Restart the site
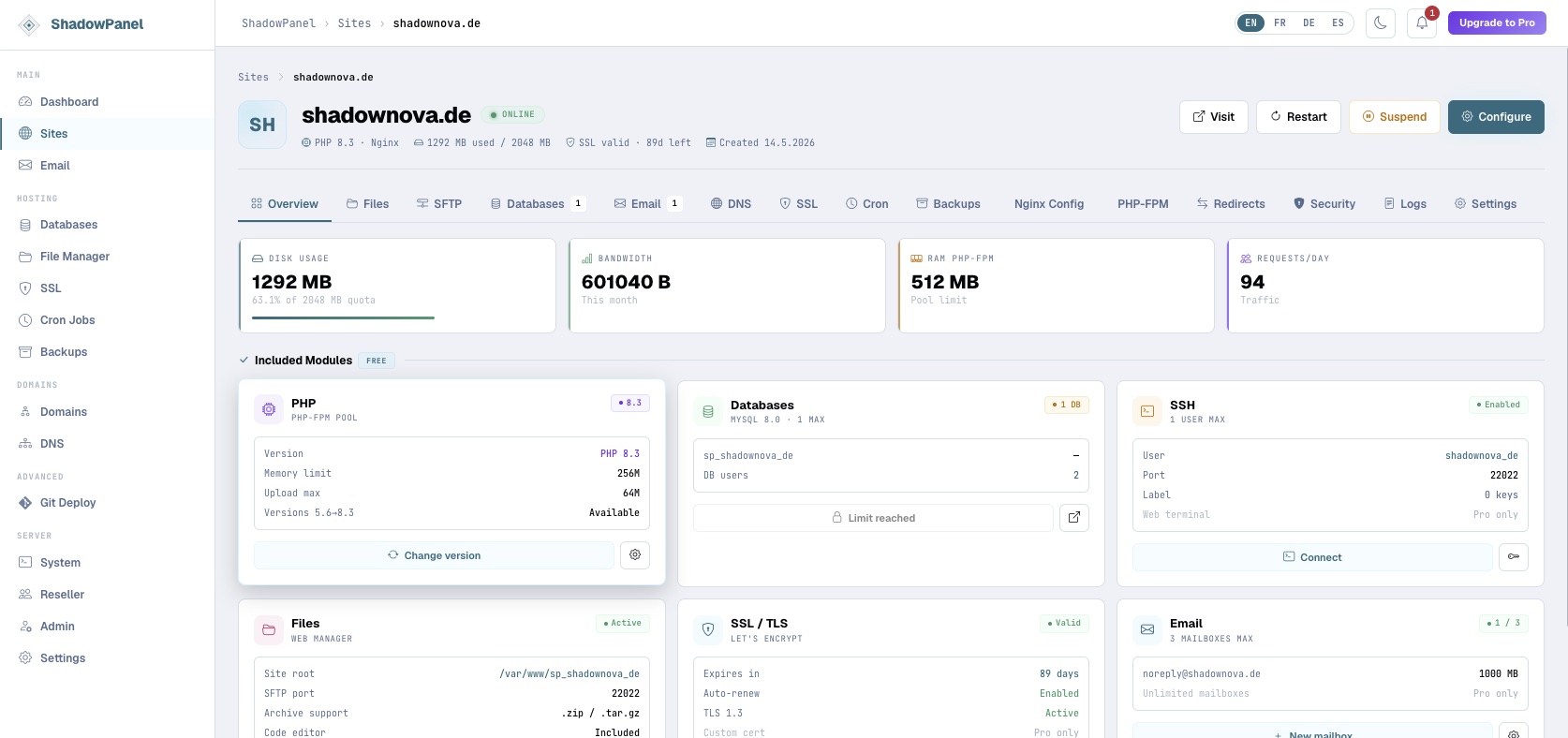The image size is (1568, 738). coord(1298,117)
